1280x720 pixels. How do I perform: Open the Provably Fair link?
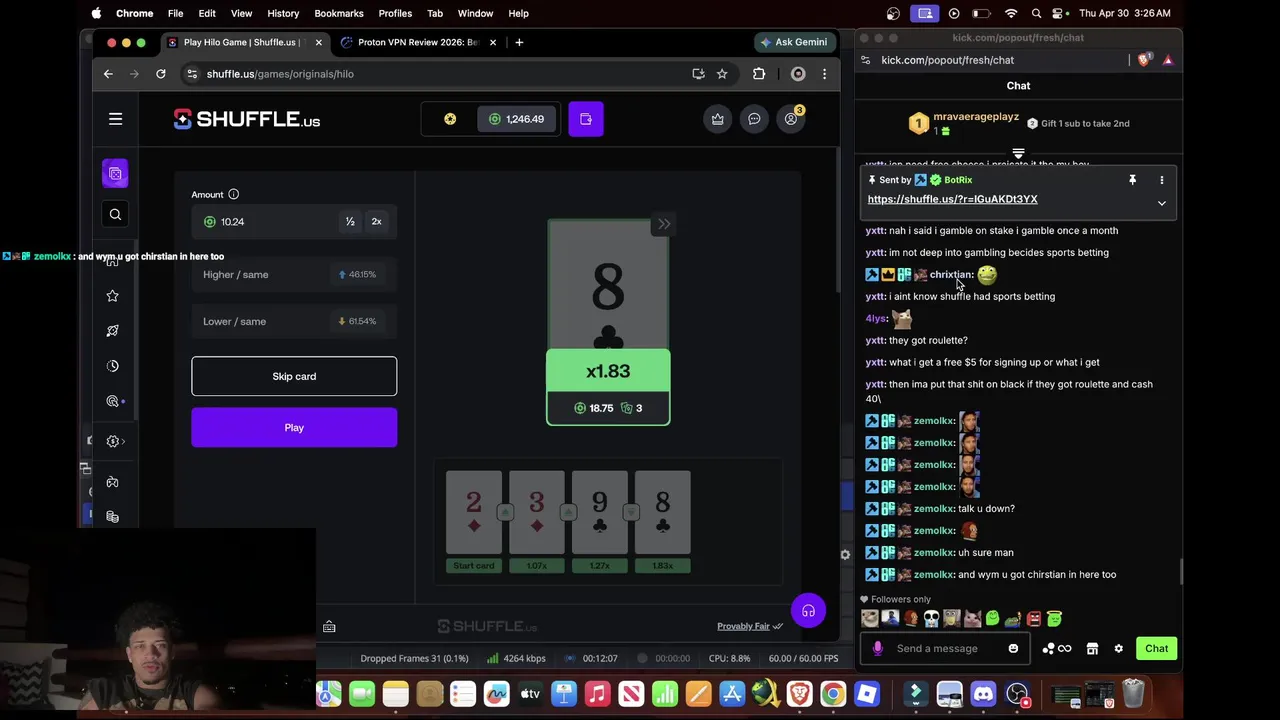tap(749, 627)
